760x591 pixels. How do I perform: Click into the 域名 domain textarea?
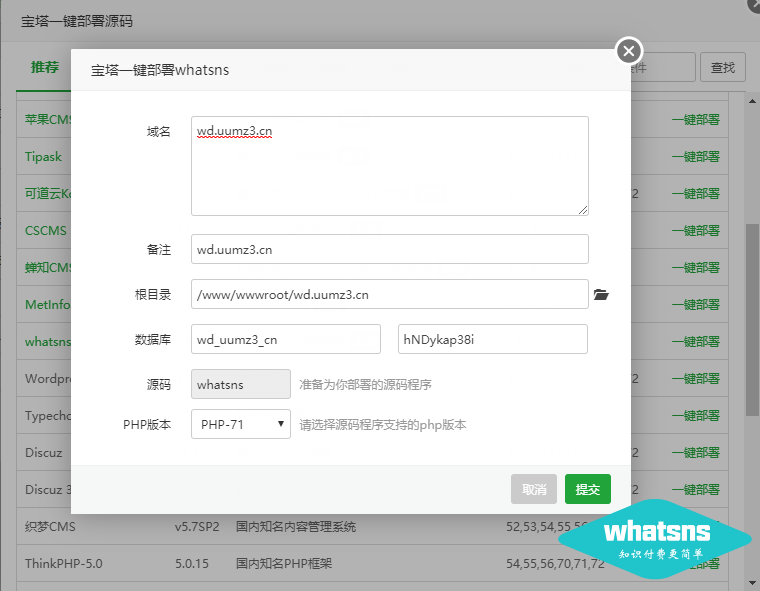pyautogui.click(x=389, y=165)
